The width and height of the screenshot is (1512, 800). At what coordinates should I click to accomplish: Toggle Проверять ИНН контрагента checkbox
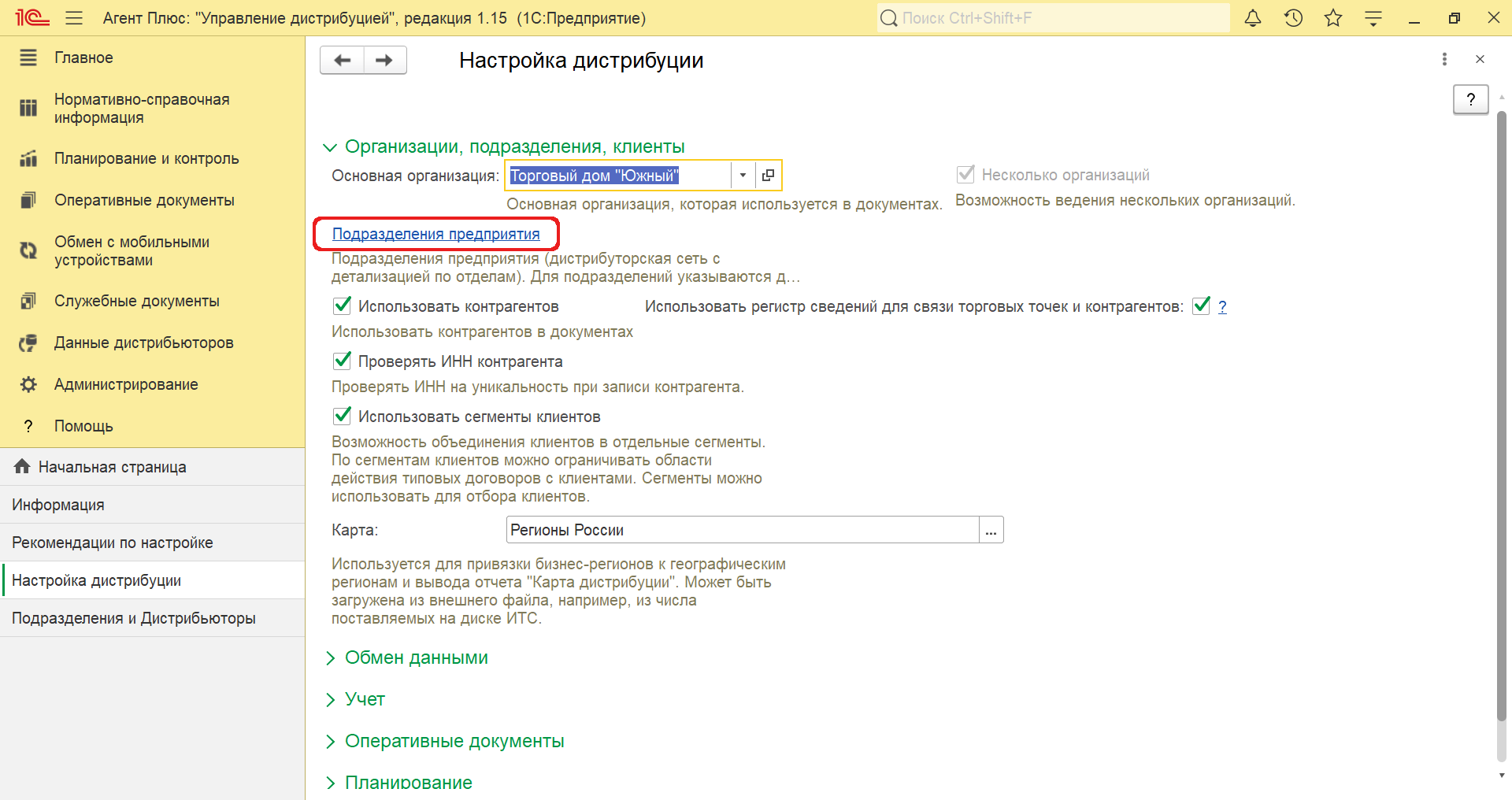342,361
